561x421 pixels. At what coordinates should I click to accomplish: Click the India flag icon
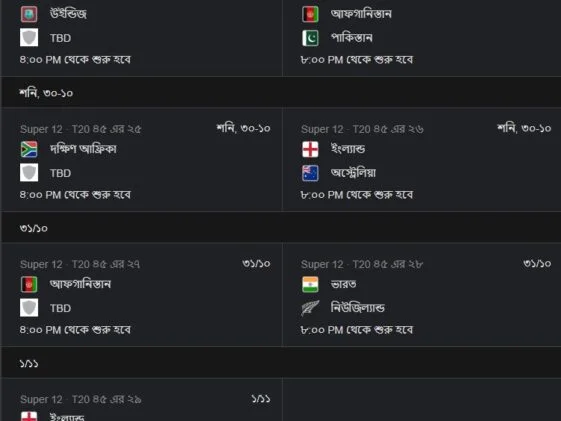[x=310, y=284]
